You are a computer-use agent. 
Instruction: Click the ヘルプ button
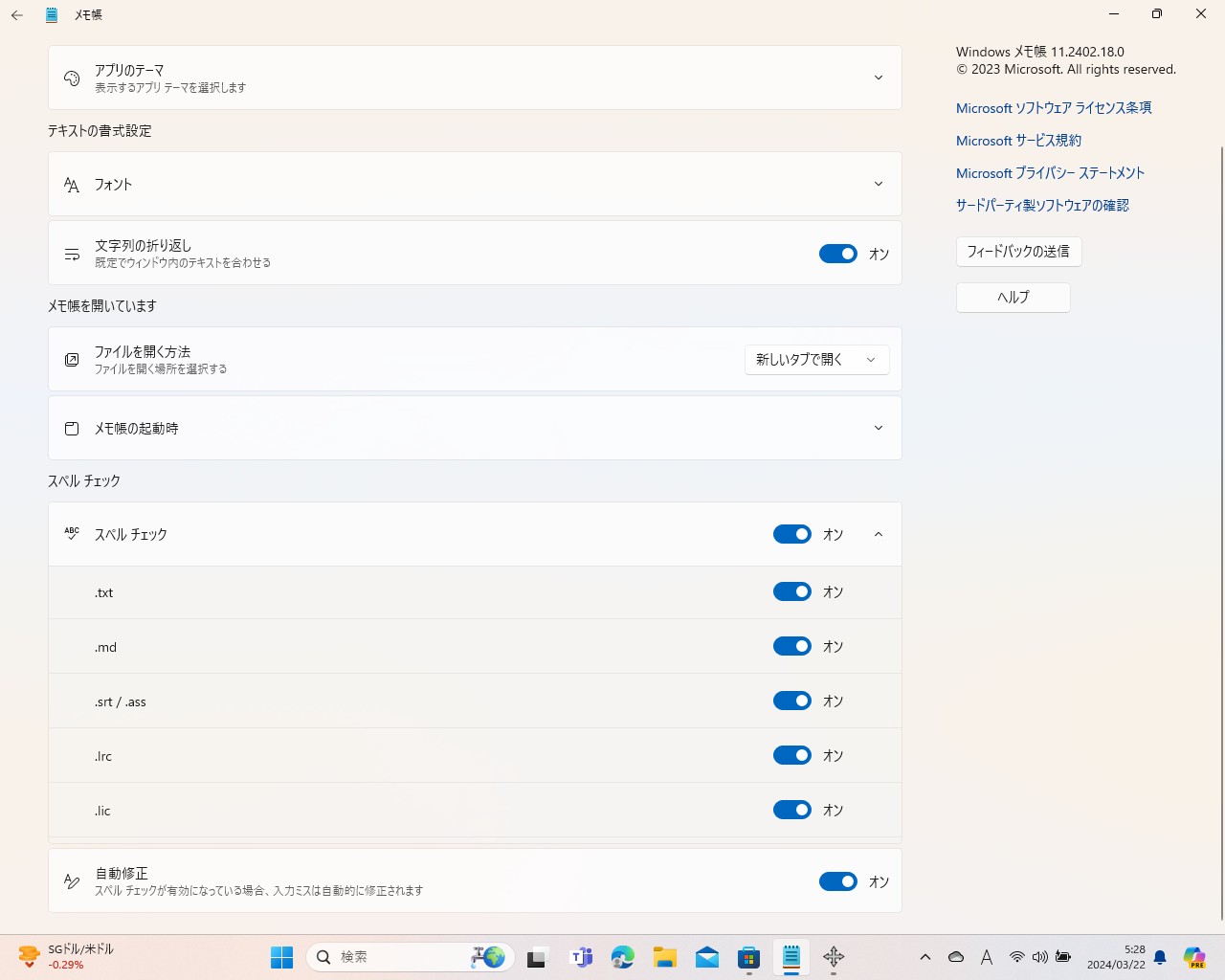(x=1013, y=298)
